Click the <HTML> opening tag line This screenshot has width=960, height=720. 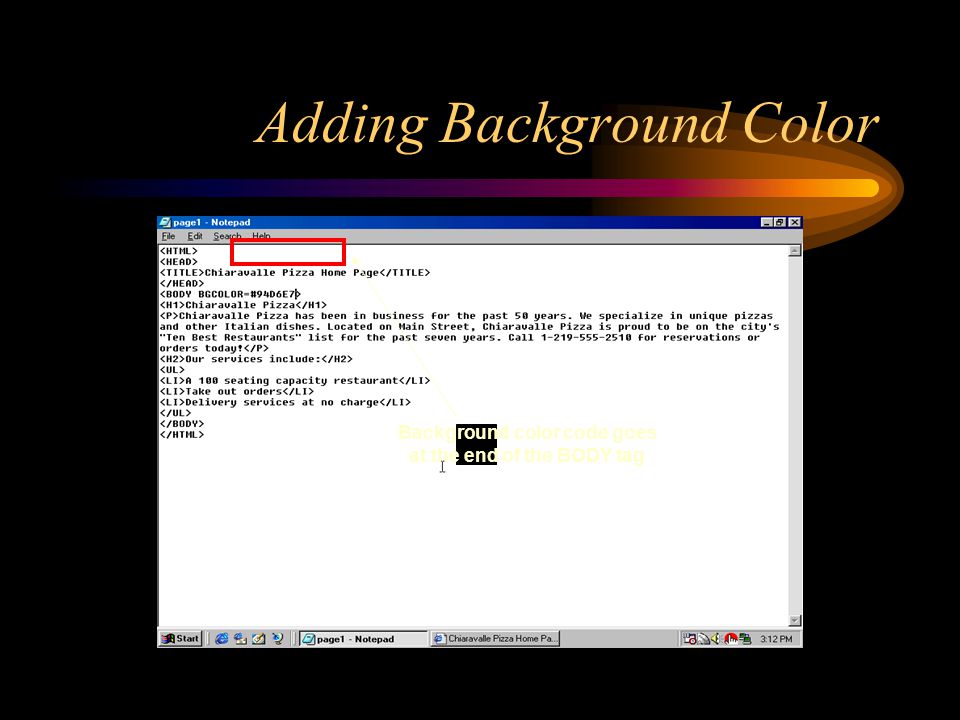pos(179,251)
